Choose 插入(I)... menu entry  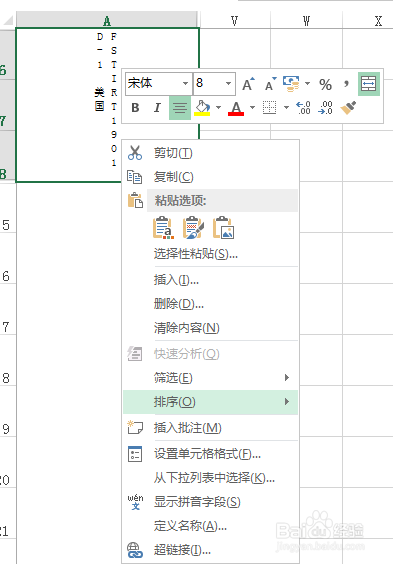point(210,279)
